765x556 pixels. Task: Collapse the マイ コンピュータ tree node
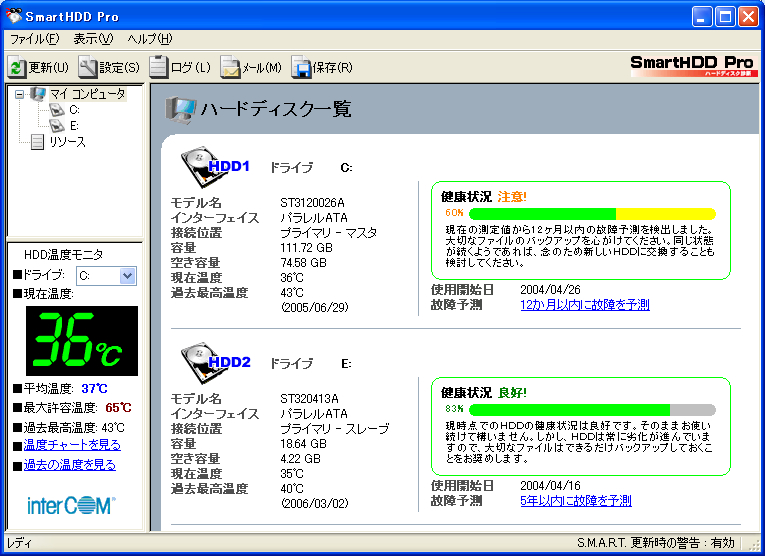pos(19,94)
